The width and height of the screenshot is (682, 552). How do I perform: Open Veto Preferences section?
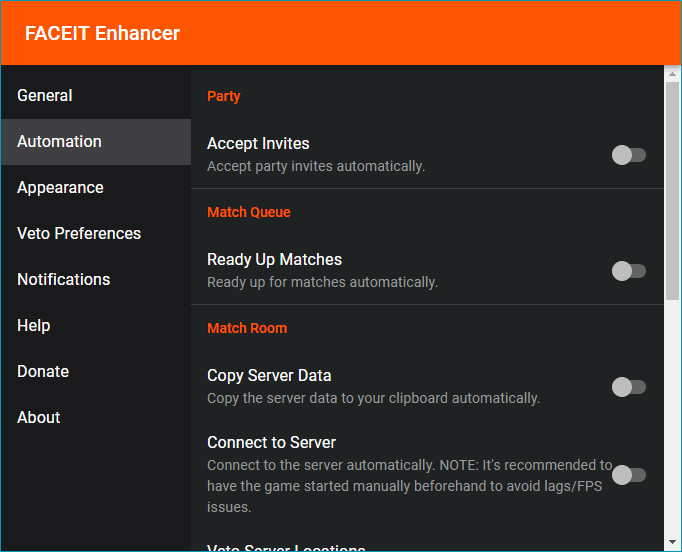pyautogui.click(x=96, y=234)
